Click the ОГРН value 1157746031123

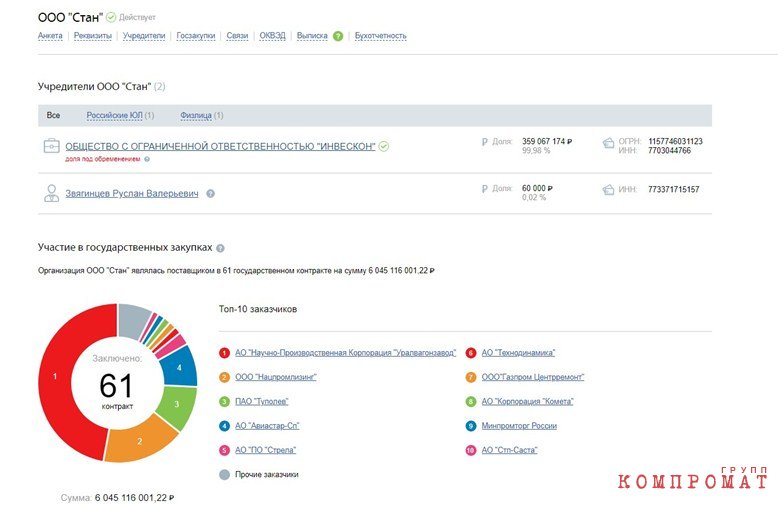pyautogui.click(x=675, y=141)
